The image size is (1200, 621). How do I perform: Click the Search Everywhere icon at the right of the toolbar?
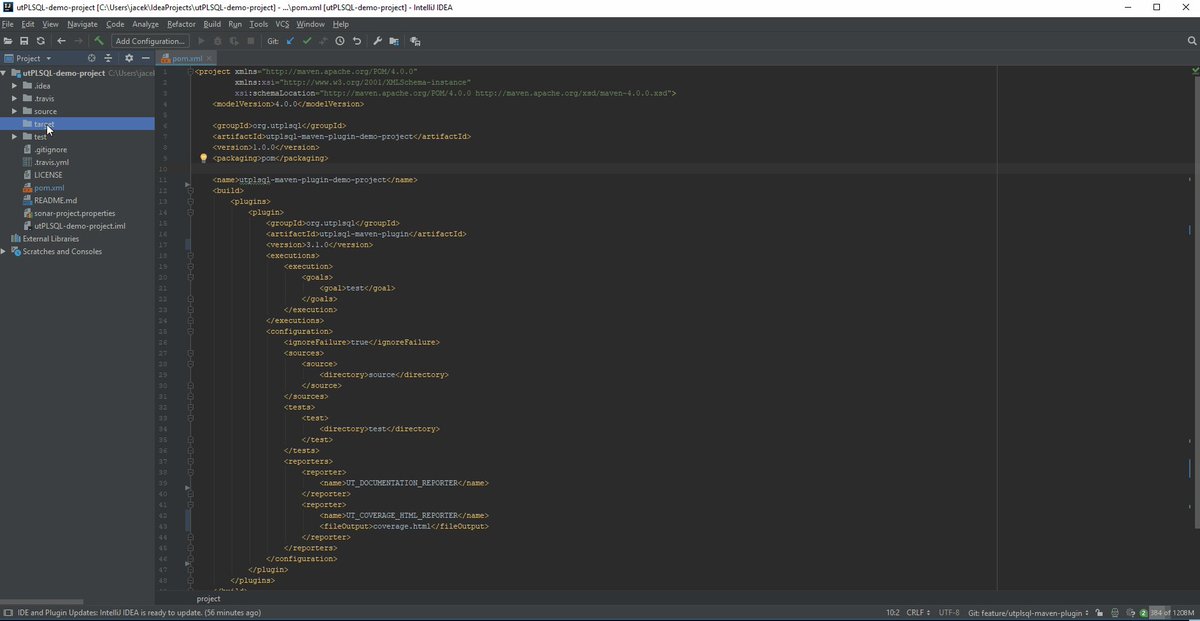1192,41
